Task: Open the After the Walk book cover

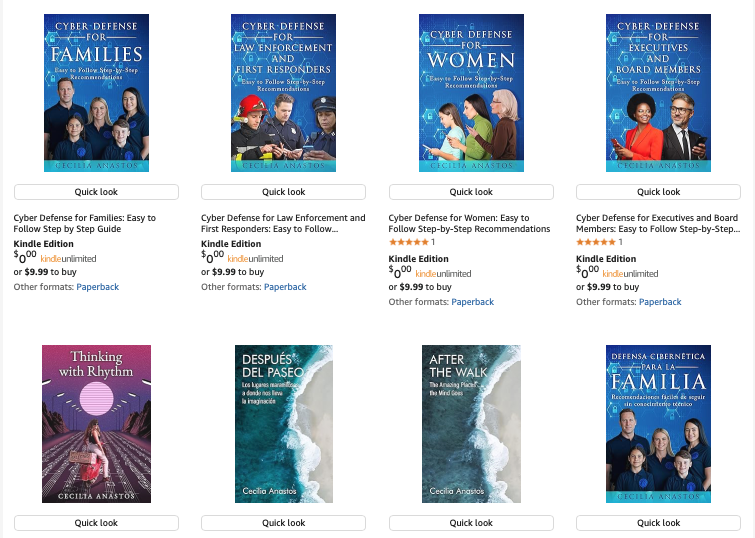Action: 471,424
